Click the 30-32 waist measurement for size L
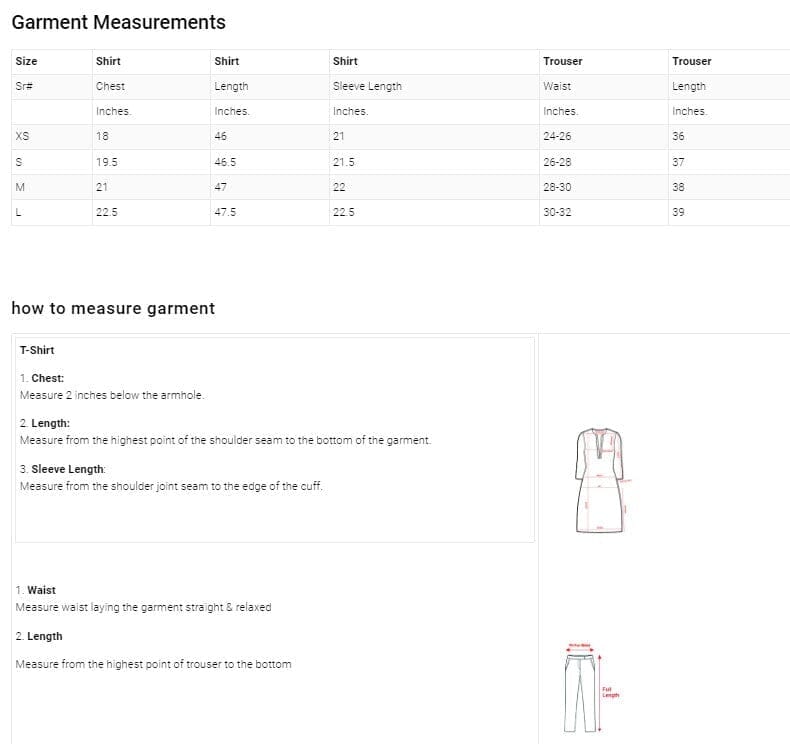The image size is (790, 744). pos(557,212)
